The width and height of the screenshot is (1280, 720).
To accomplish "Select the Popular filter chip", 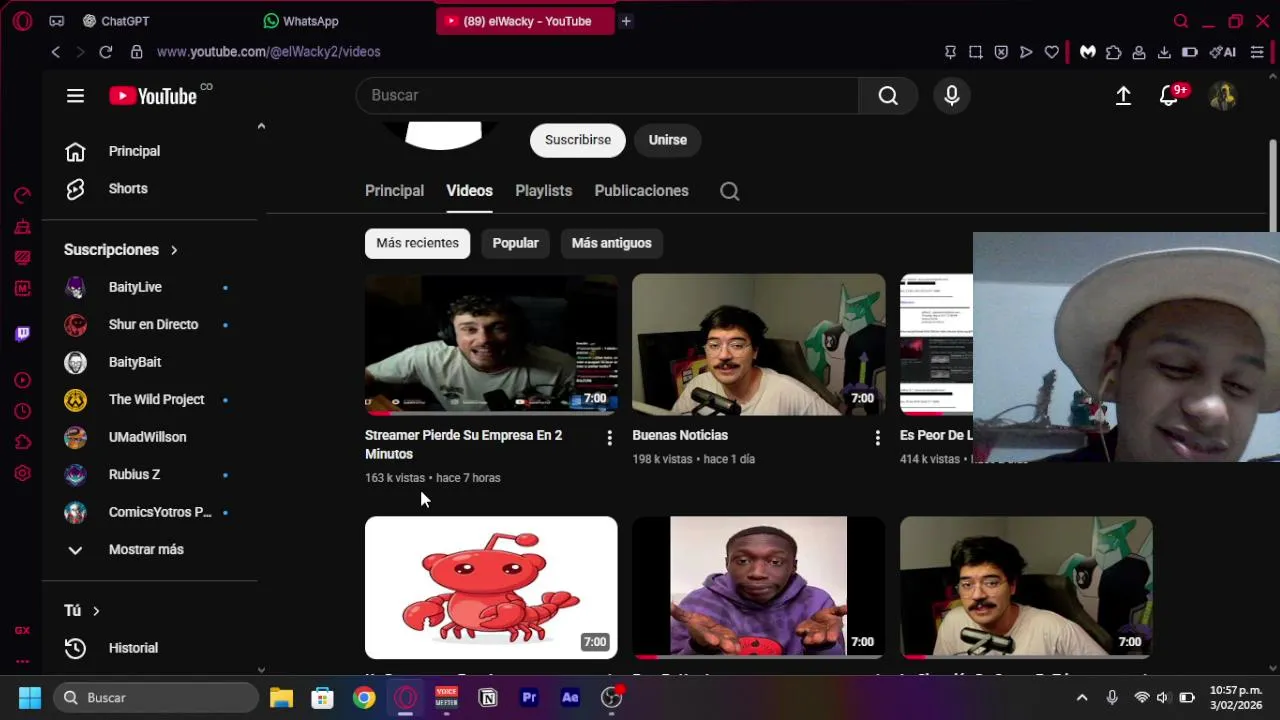I will [515, 243].
